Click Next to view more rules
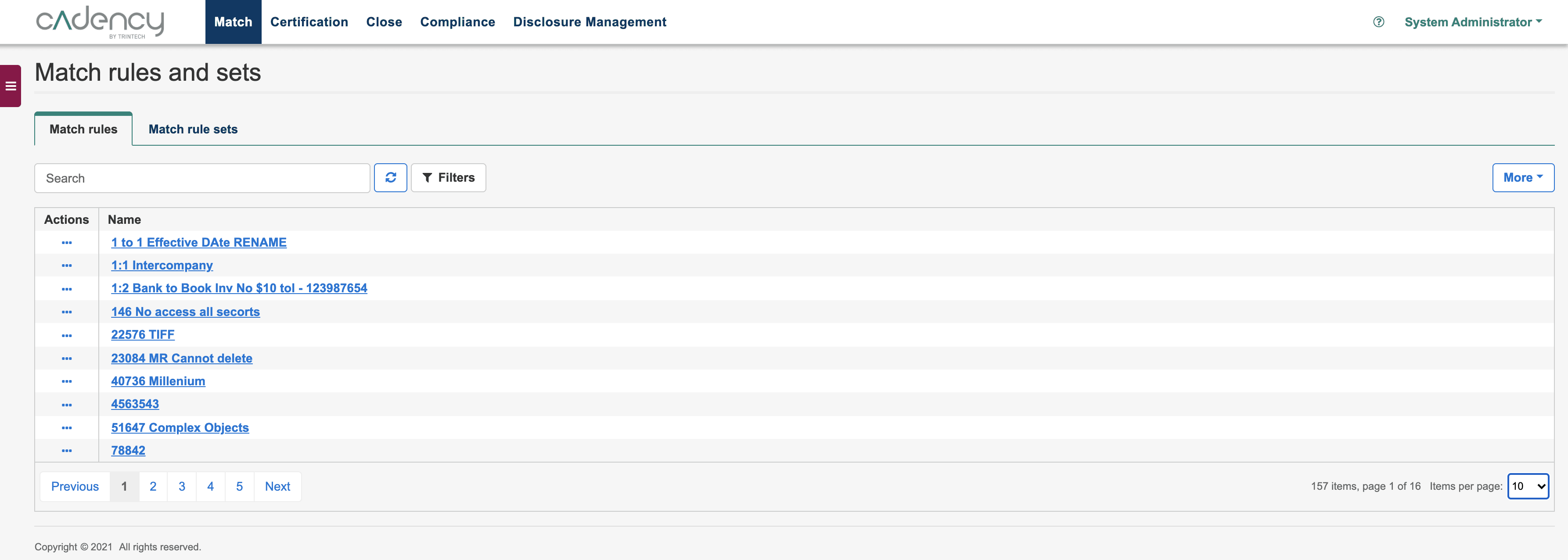 [277, 486]
